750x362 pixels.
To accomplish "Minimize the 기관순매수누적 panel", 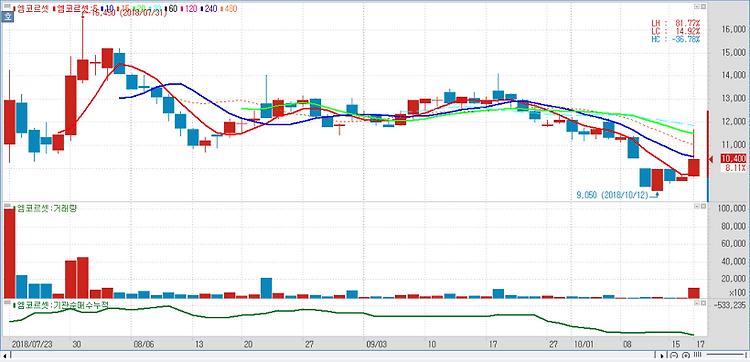I will 697,303.
